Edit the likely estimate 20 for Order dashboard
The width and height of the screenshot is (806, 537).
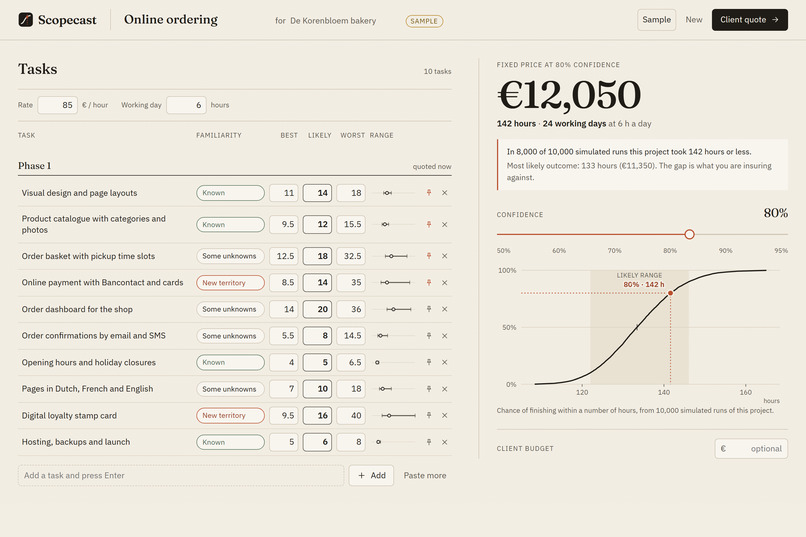pyautogui.click(x=317, y=309)
